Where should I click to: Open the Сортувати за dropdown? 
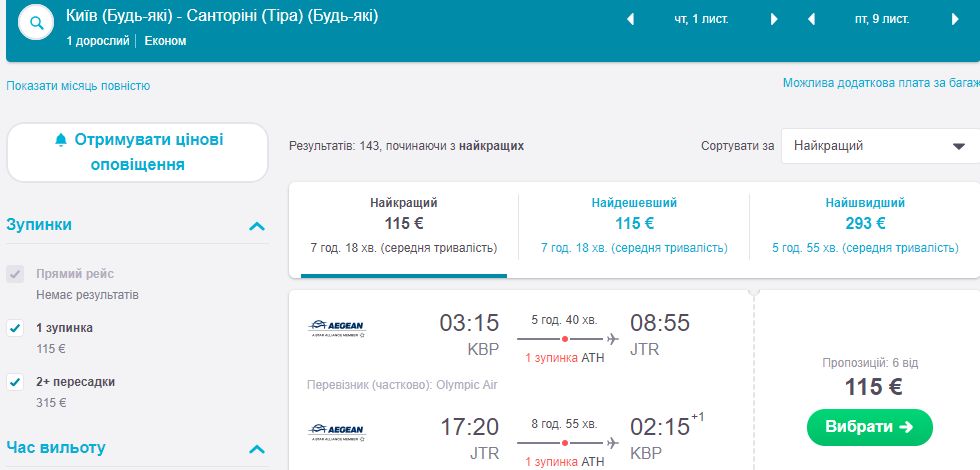[x=880, y=146]
